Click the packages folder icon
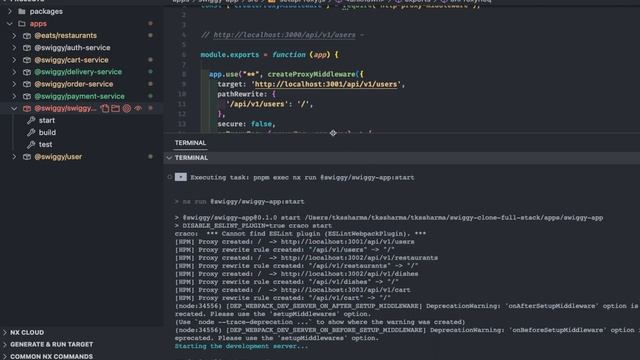Image resolution: width=640 pixels, height=360 pixels. [x=22, y=11]
